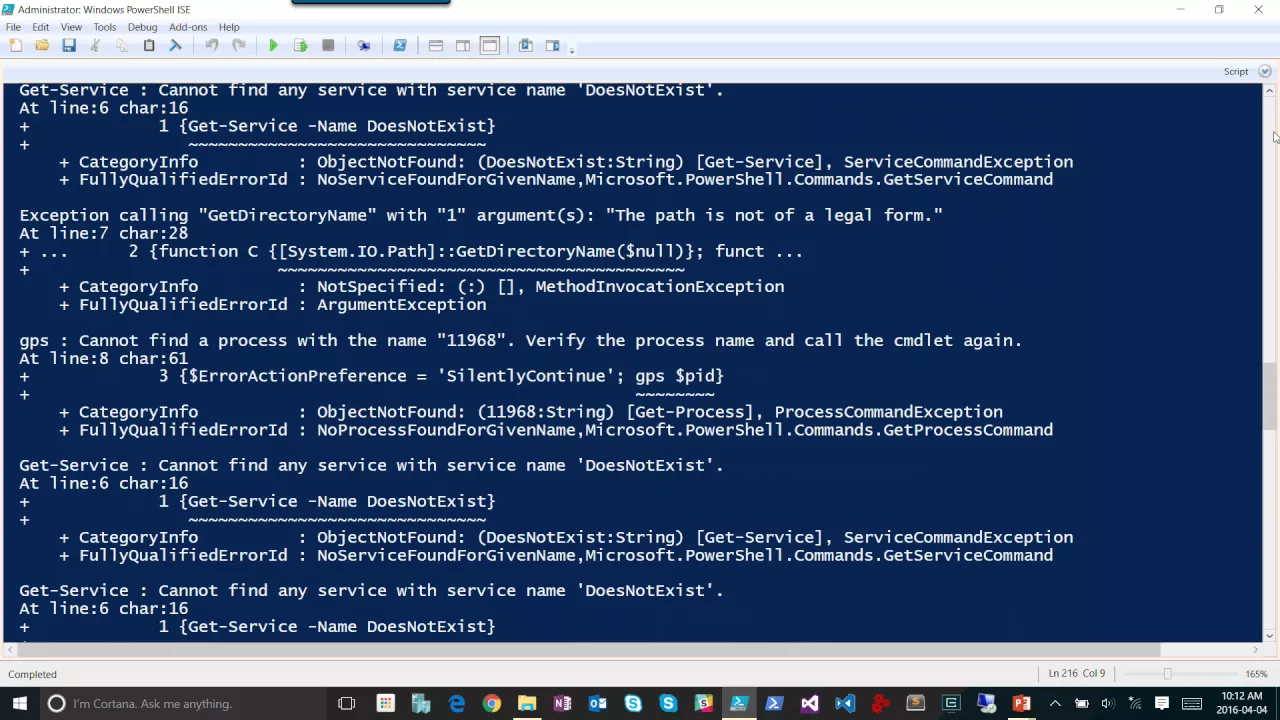Open the Add-ons menu
This screenshot has height=720, width=1280.
click(188, 27)
